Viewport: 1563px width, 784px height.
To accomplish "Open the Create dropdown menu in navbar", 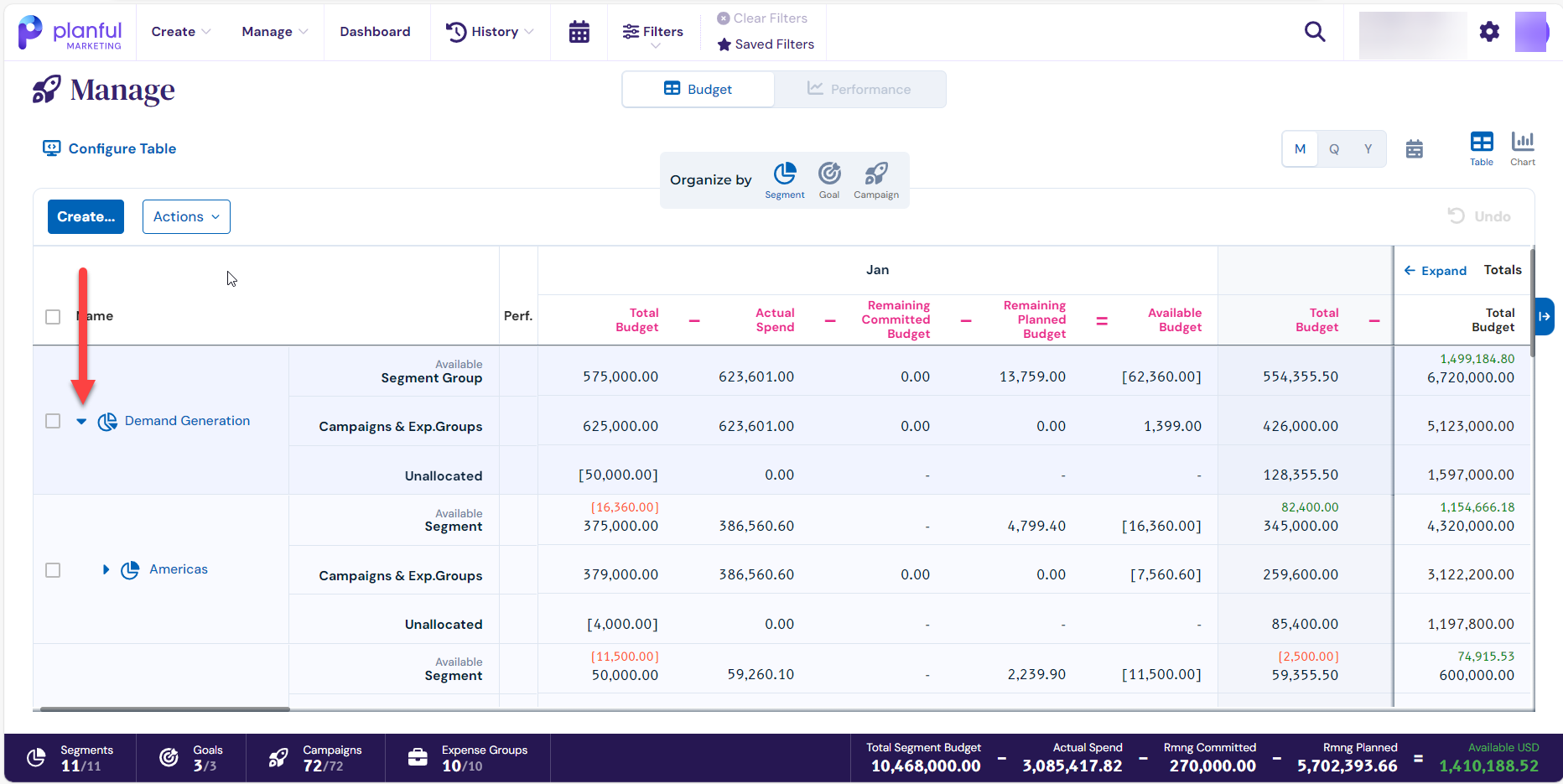I will (x=180, y=32).
